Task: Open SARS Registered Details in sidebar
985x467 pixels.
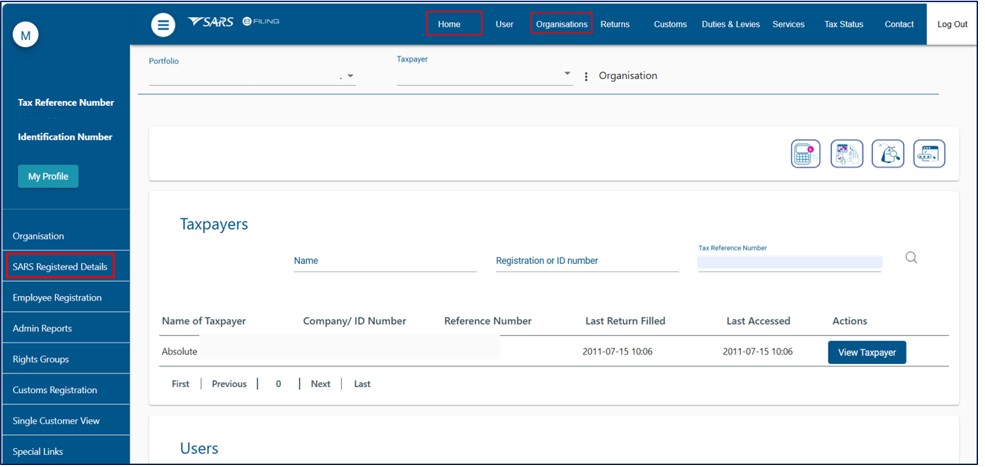Action: pyautogui.click(x=60, y=266)
